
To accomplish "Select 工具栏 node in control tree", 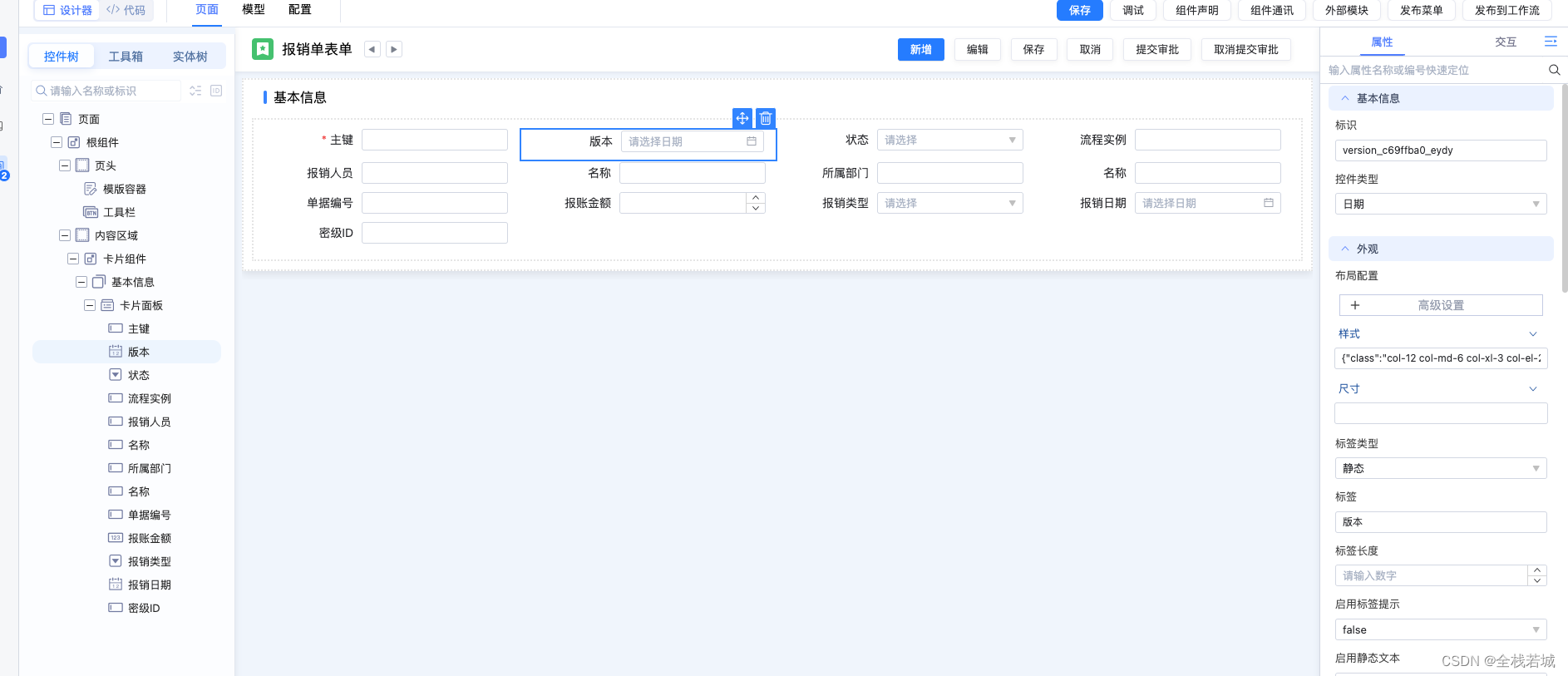I will (110, 212).
